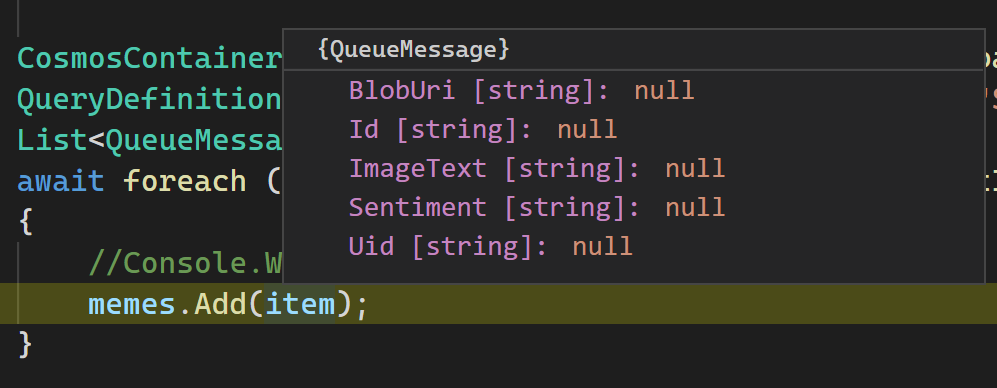This screenshot has height=388, width=997.
Task: Click the QueryDefinition type in code
Action: [x=149, y=99]
